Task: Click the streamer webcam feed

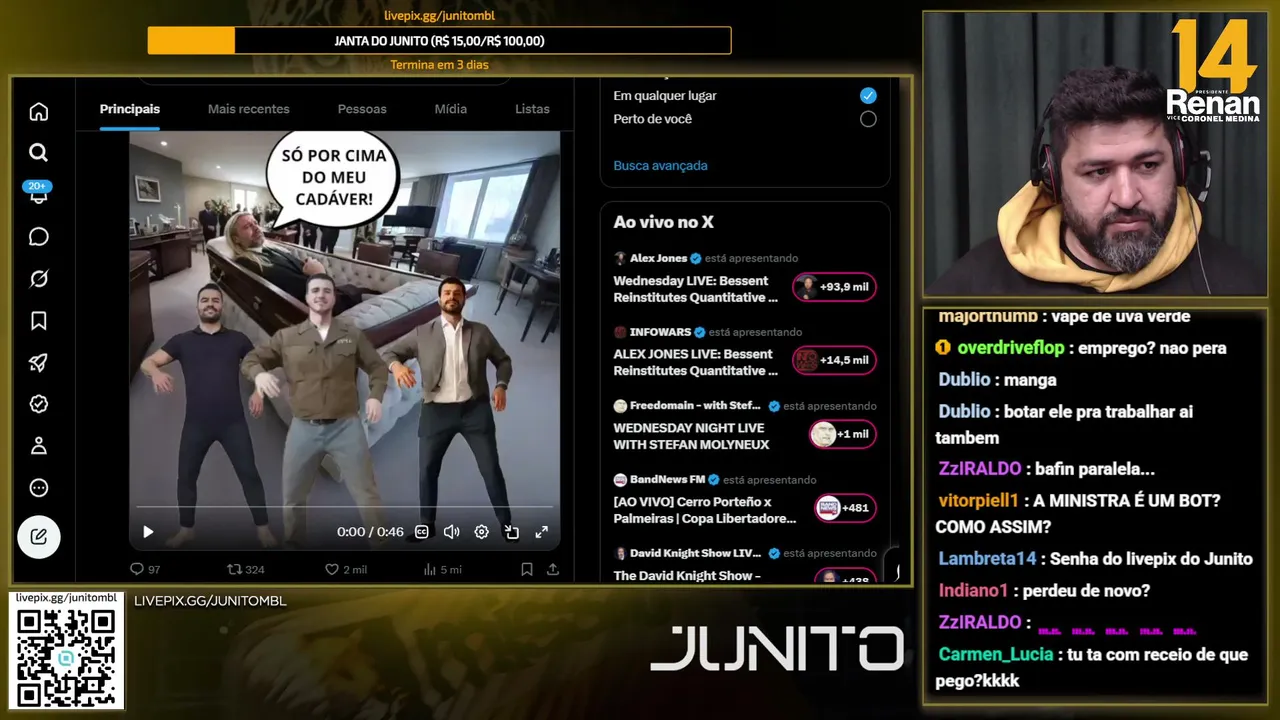Action: pos(1095,154)
